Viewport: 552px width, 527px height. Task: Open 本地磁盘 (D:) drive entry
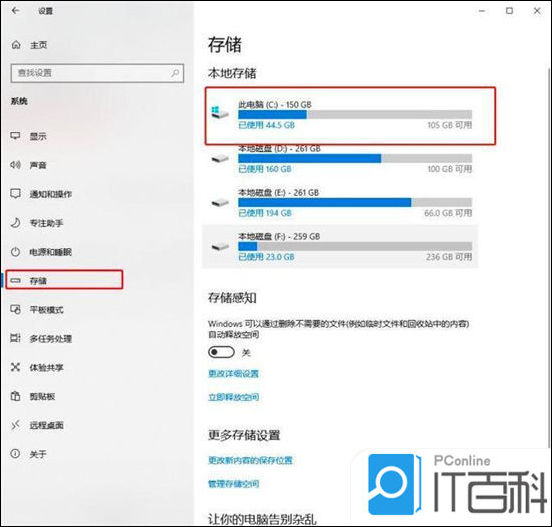point(340,159)
